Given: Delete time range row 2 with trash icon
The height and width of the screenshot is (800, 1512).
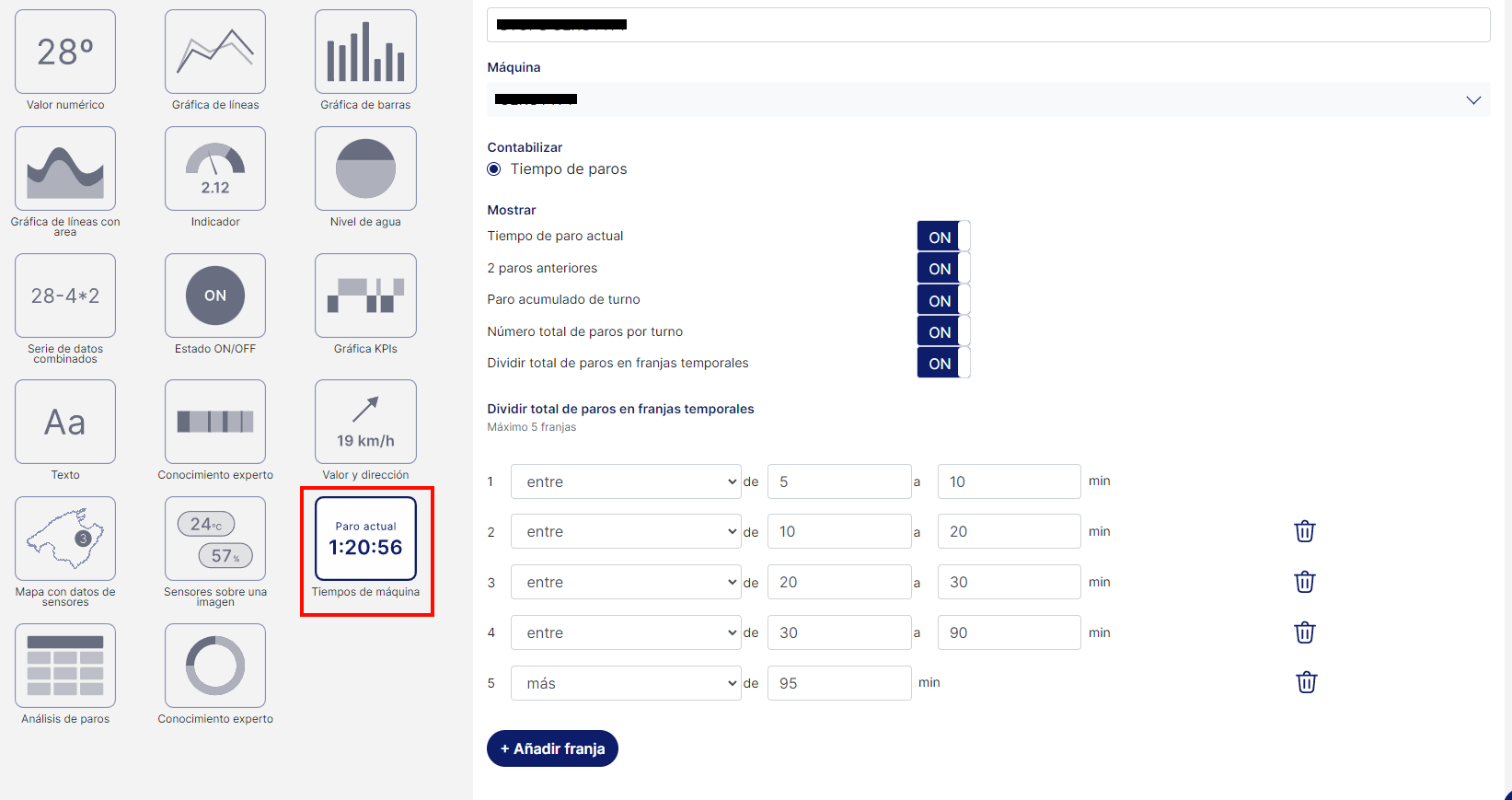Looking at the screenshot, I should [x=1304, y=531].
